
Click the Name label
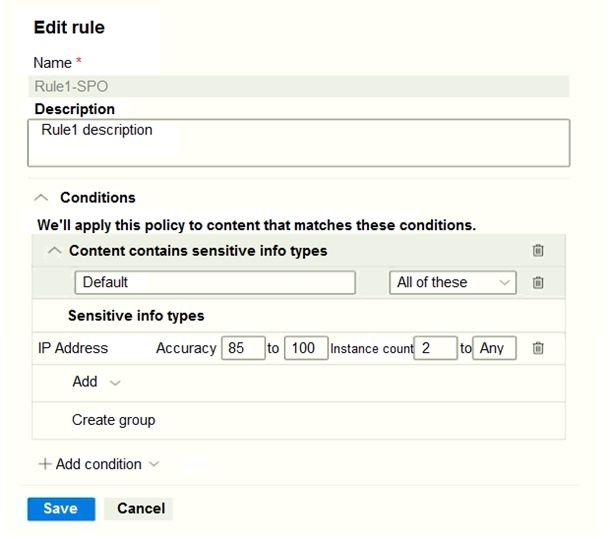click(x=53, y=63)
